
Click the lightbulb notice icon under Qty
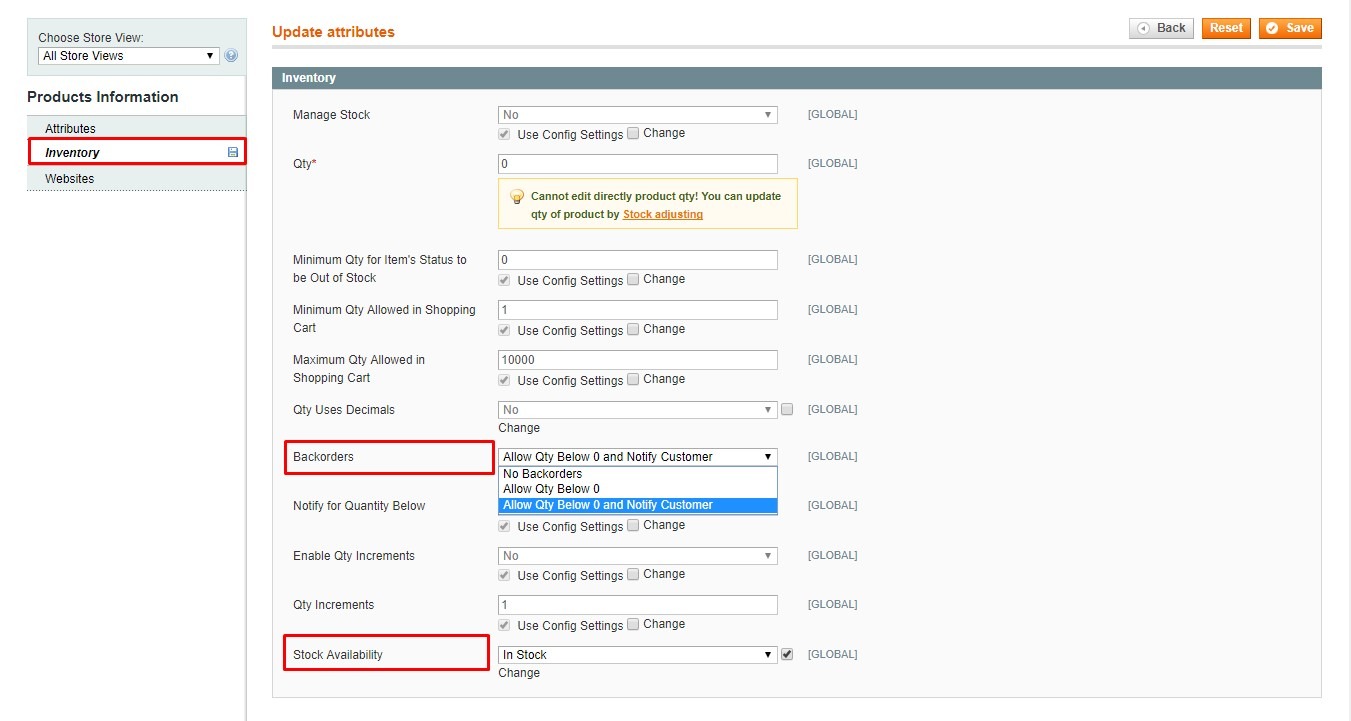(517, 197)
